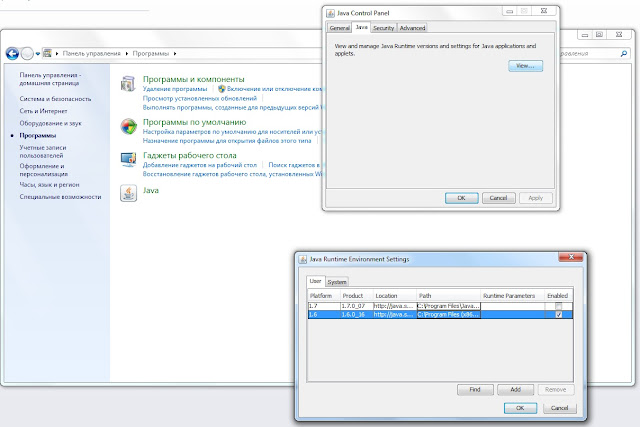Screen dimensions: 640x427
Task: Click OK in JRE Settings dialog
Action: click(x=520, y=408)
